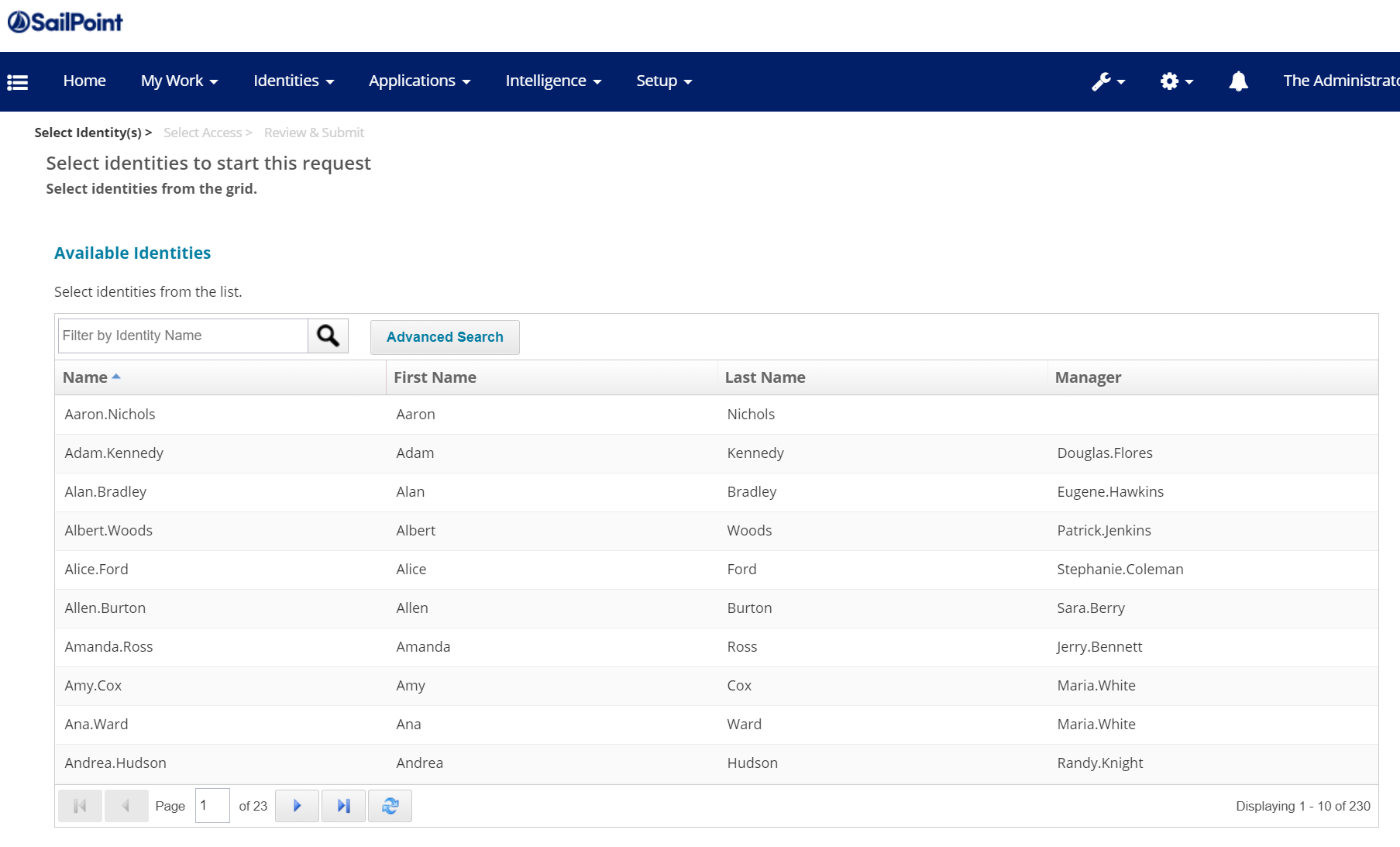Focus the Filter by Identity Name field
1400x847 pixels.
click(183, 336)
